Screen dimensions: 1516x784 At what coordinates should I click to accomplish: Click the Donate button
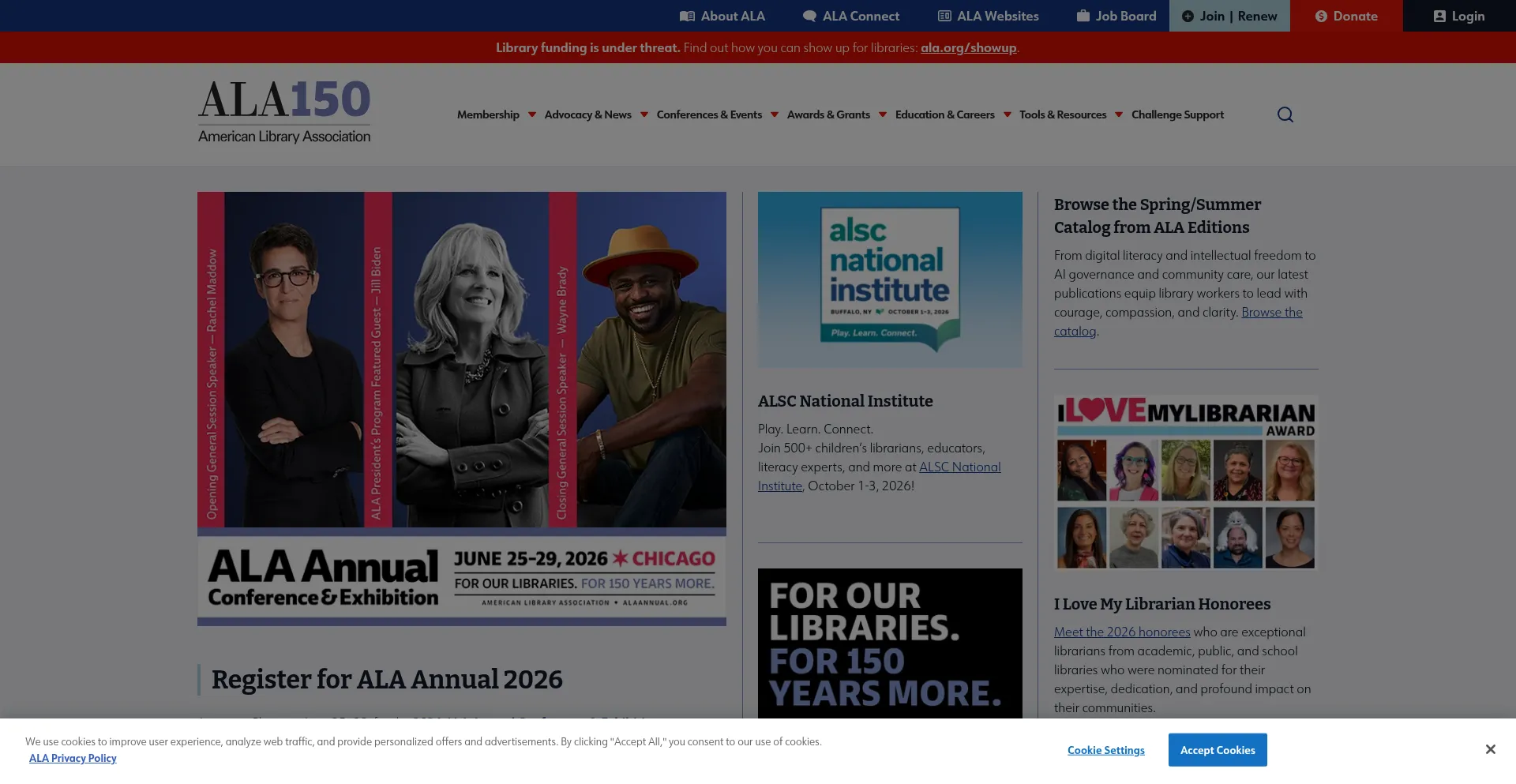[x=1346, y=16]
